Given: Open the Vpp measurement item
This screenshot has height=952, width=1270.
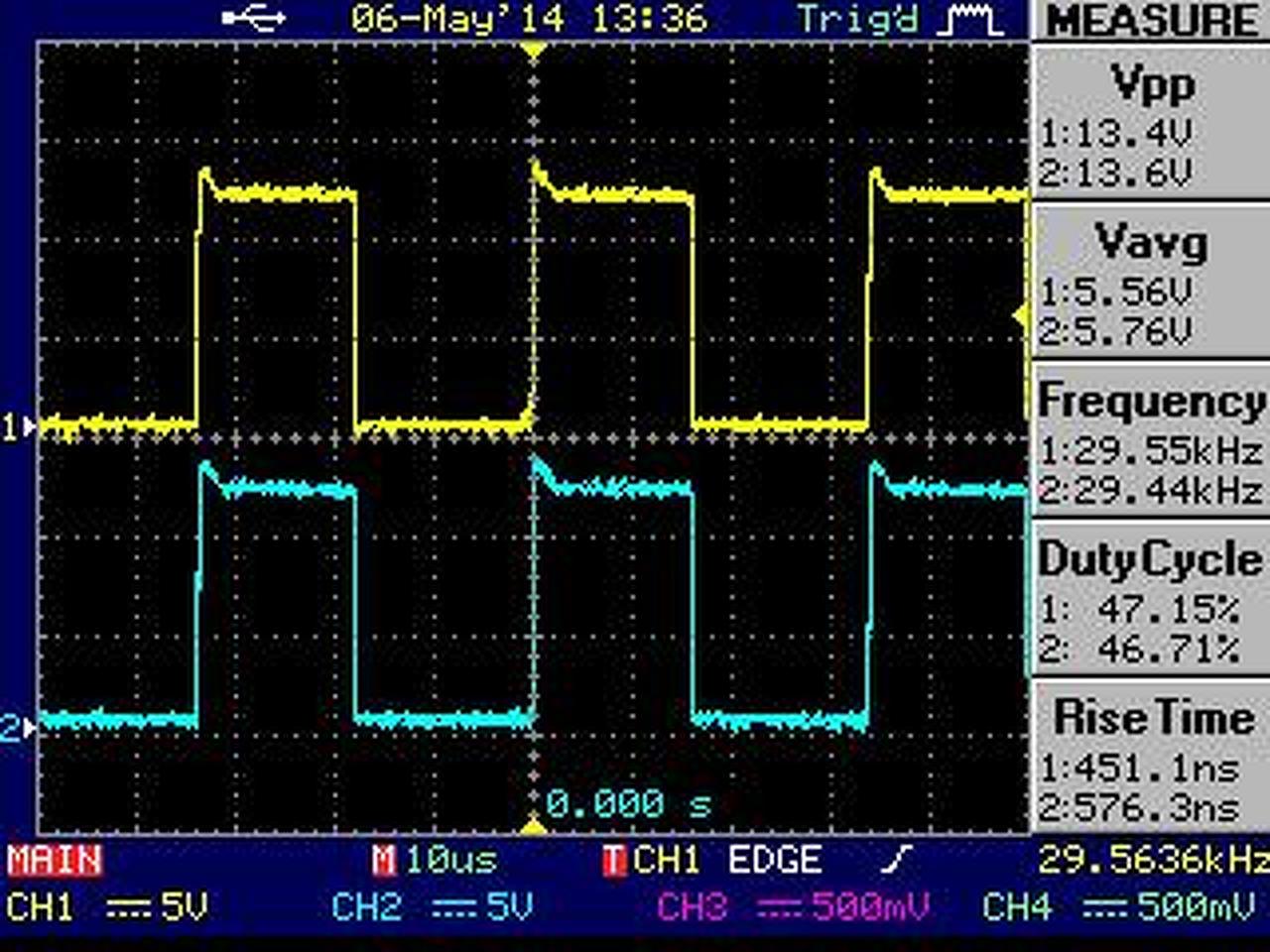Looking at the screenshot, I should point(1151,123).
